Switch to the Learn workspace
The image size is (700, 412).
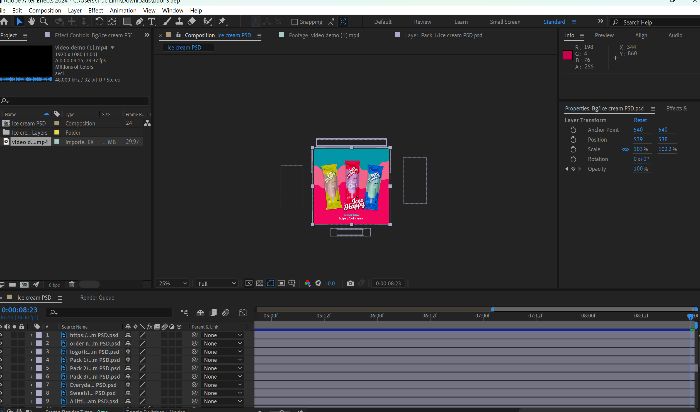[461, 22]
